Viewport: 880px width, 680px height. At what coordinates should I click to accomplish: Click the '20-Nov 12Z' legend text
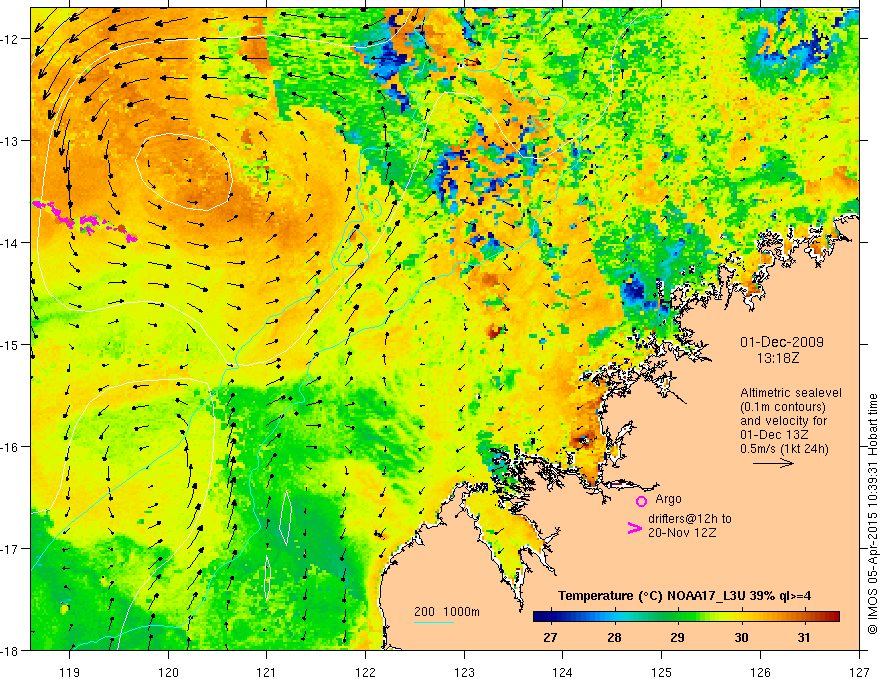coord(682,533)
